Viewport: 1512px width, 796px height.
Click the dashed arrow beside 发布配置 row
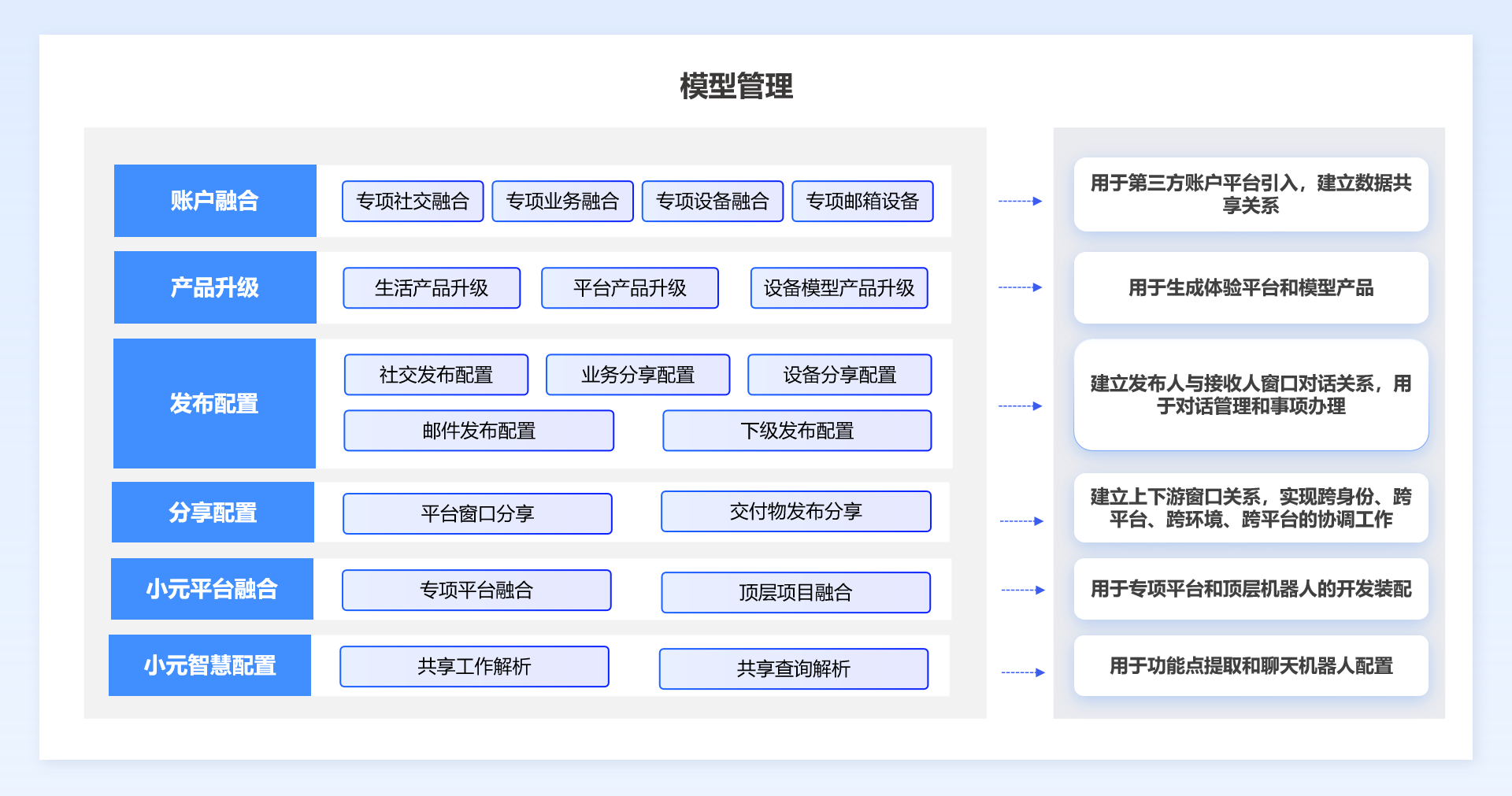(1020, 406)
